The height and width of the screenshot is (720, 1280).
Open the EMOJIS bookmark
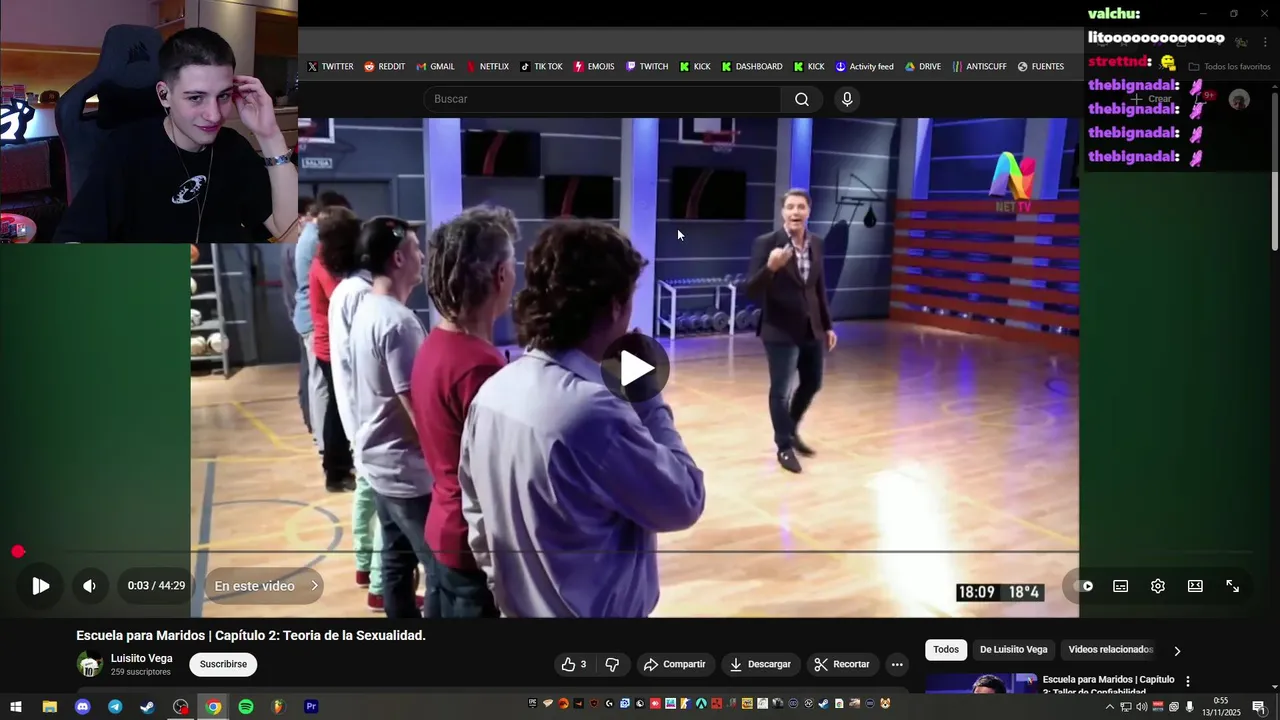(x=594, y=67)
